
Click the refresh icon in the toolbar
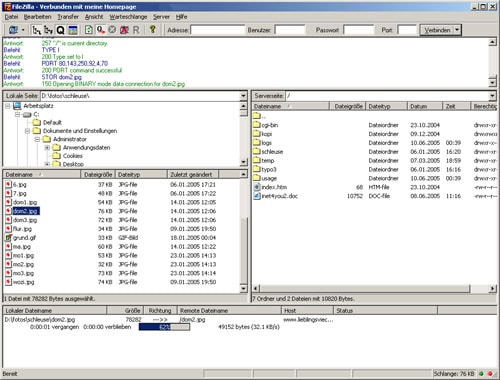tap(88, 30)
